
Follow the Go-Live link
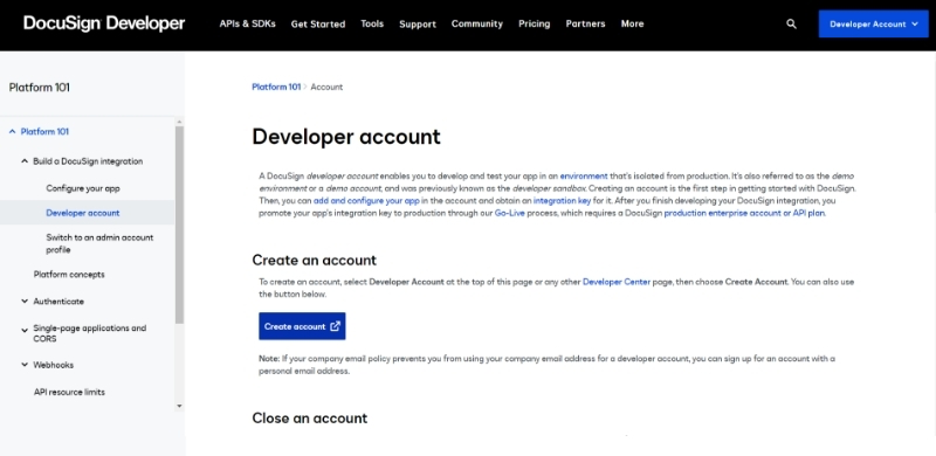[x=509, y=213]
